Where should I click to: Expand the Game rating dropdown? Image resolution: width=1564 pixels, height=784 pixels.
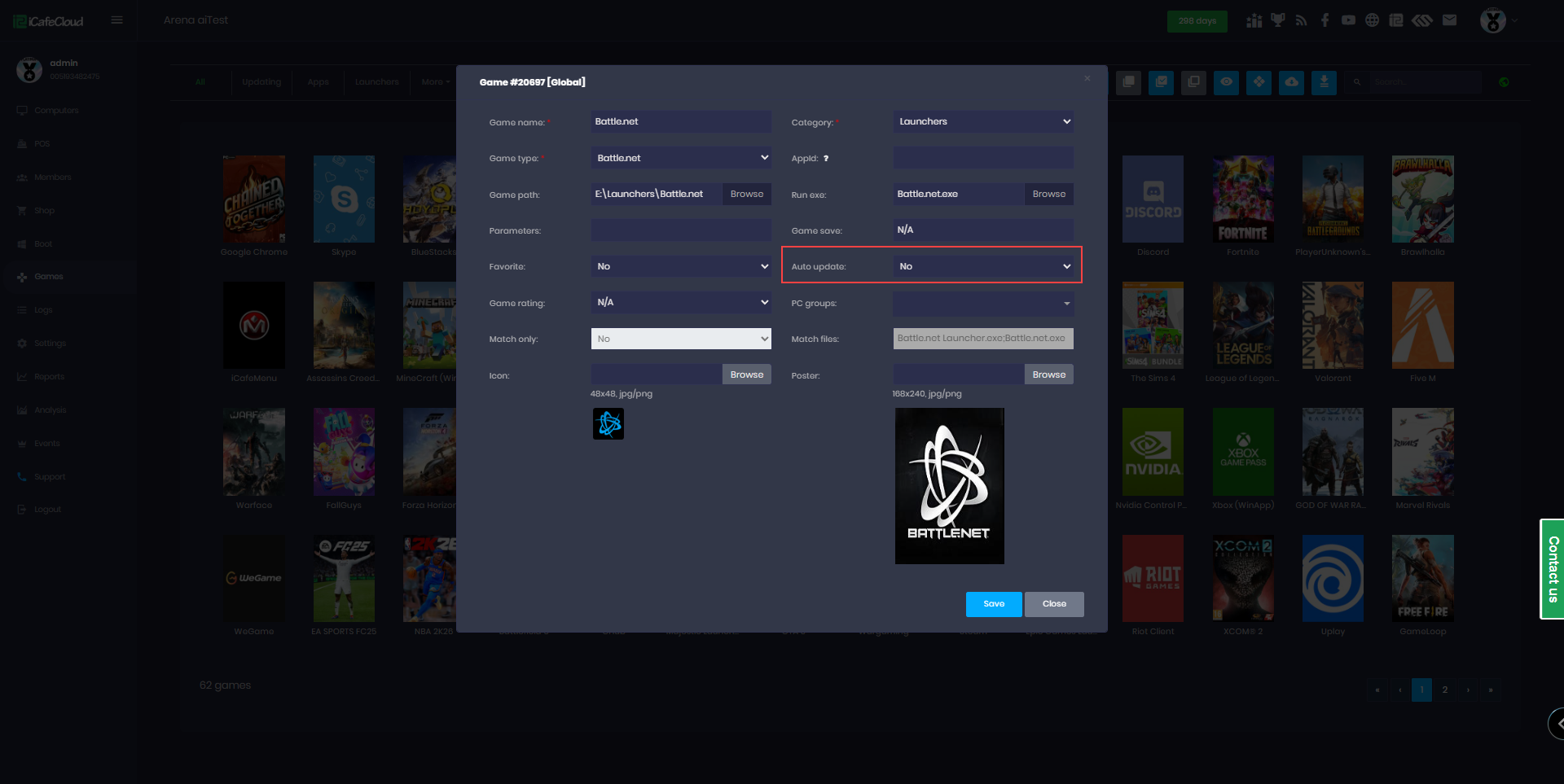(681, 303)
